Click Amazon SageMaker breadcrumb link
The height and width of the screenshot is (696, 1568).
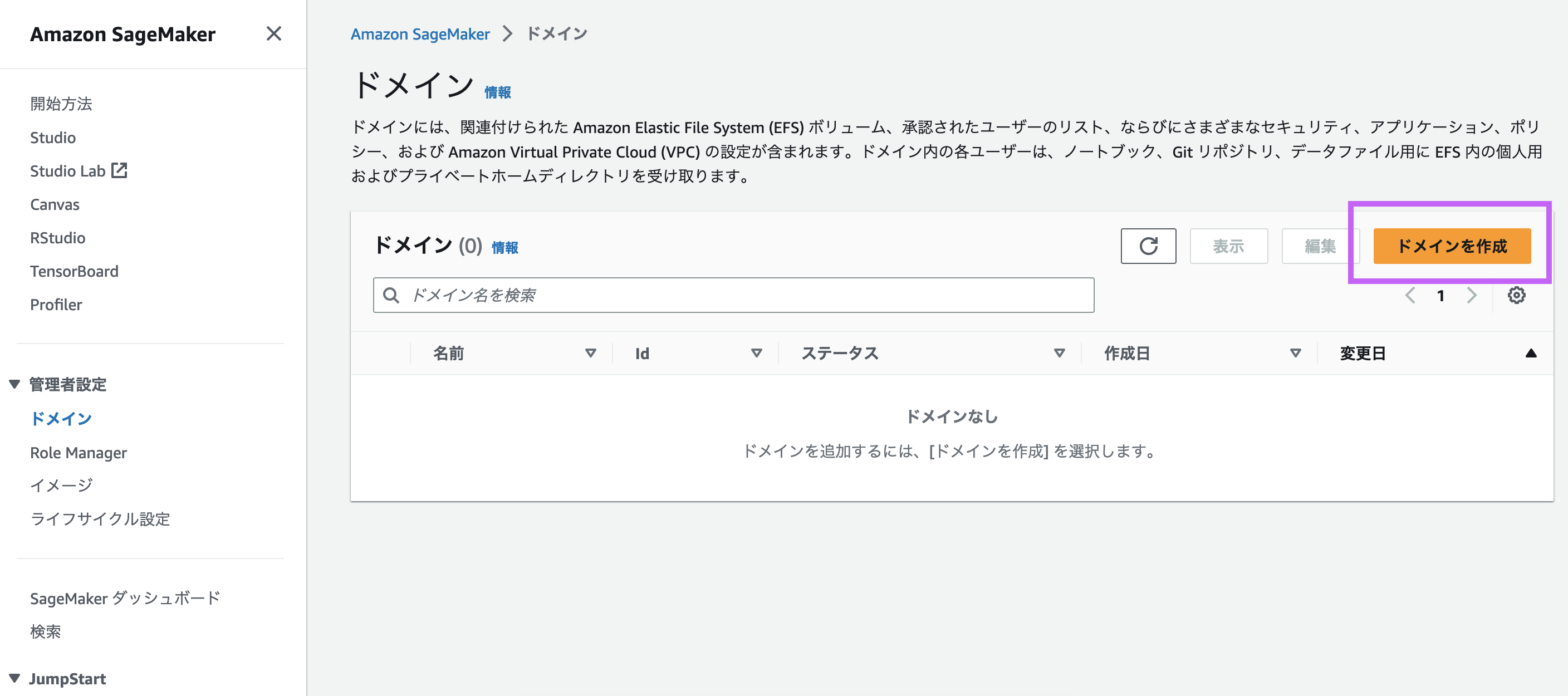(420, 34)
